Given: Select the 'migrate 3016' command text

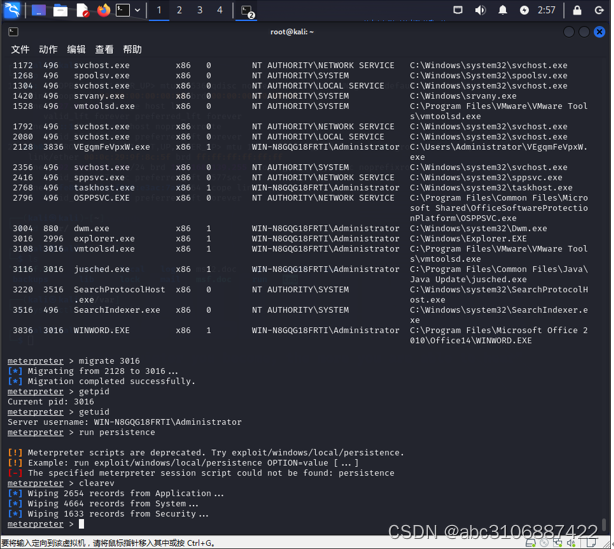Looking at the screenshot, I should click(109, 361).
